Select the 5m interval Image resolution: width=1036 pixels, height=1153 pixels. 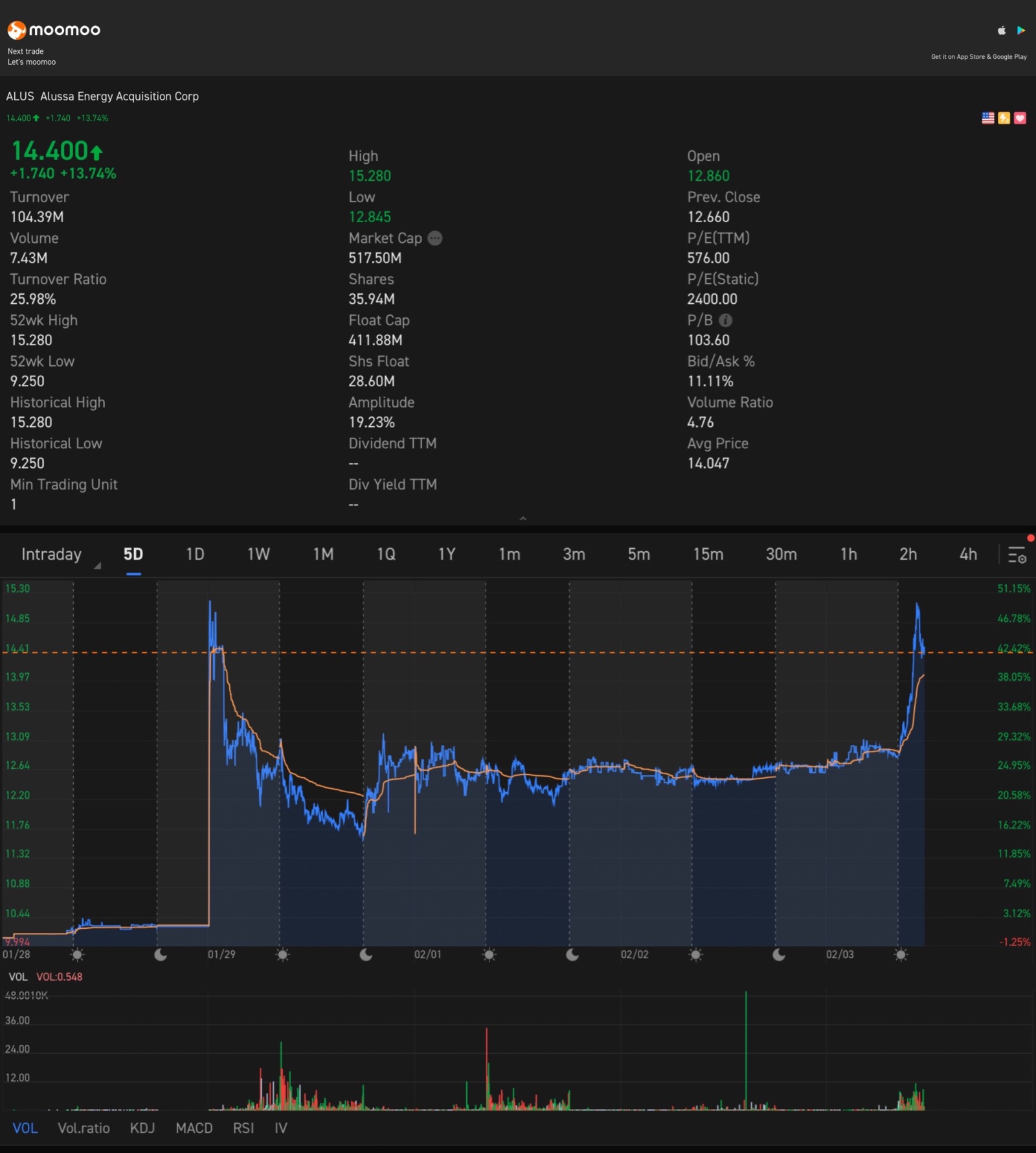tap(638, 554)
